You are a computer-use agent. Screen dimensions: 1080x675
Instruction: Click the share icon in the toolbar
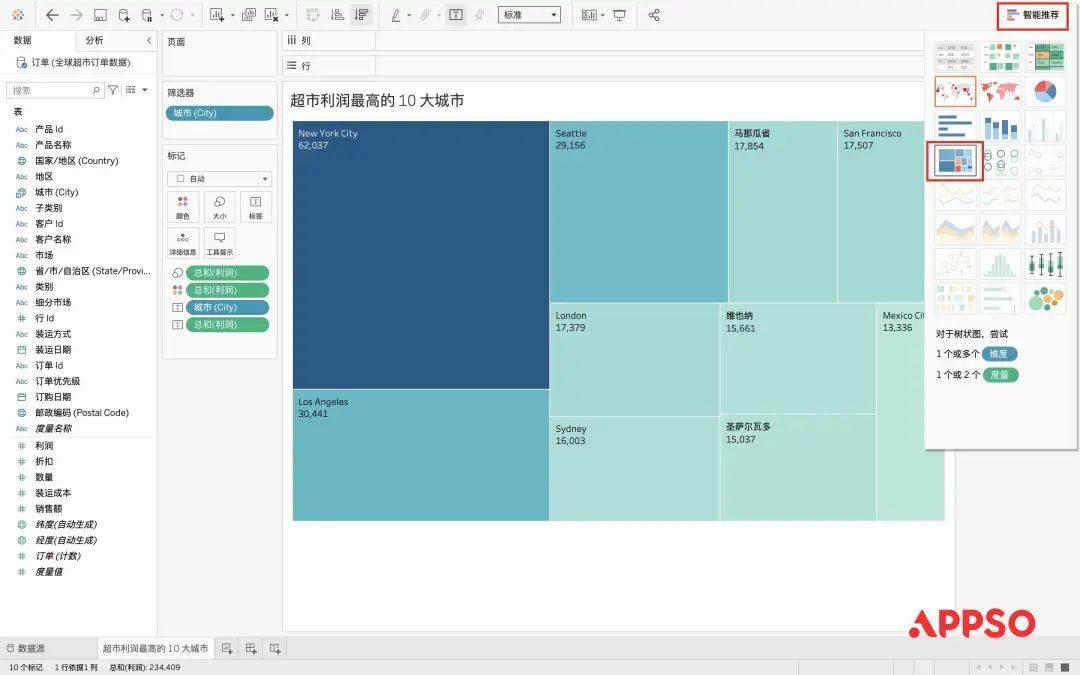[654, 15]
